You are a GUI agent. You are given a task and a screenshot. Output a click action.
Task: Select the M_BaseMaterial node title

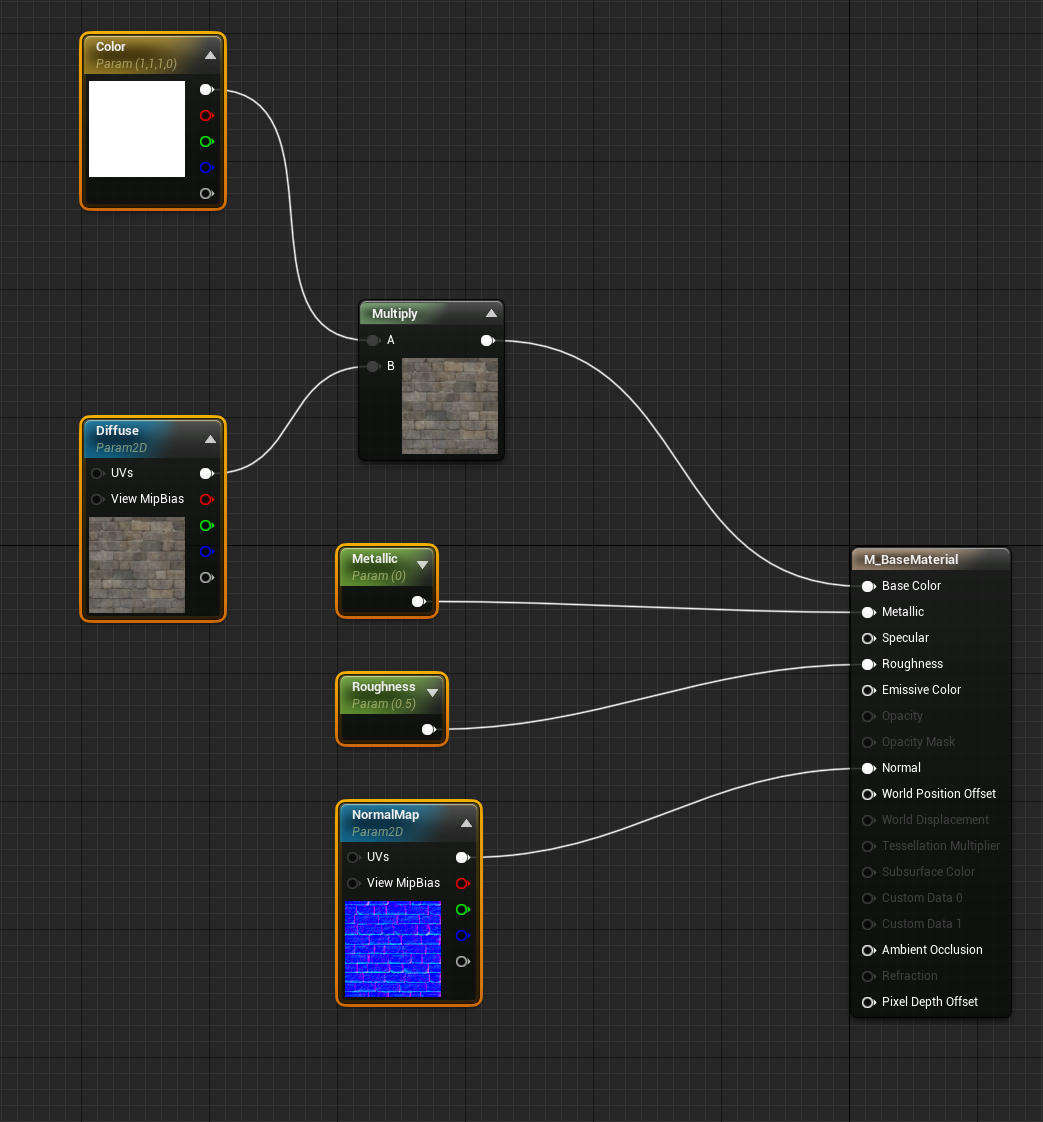click(911, 560)
